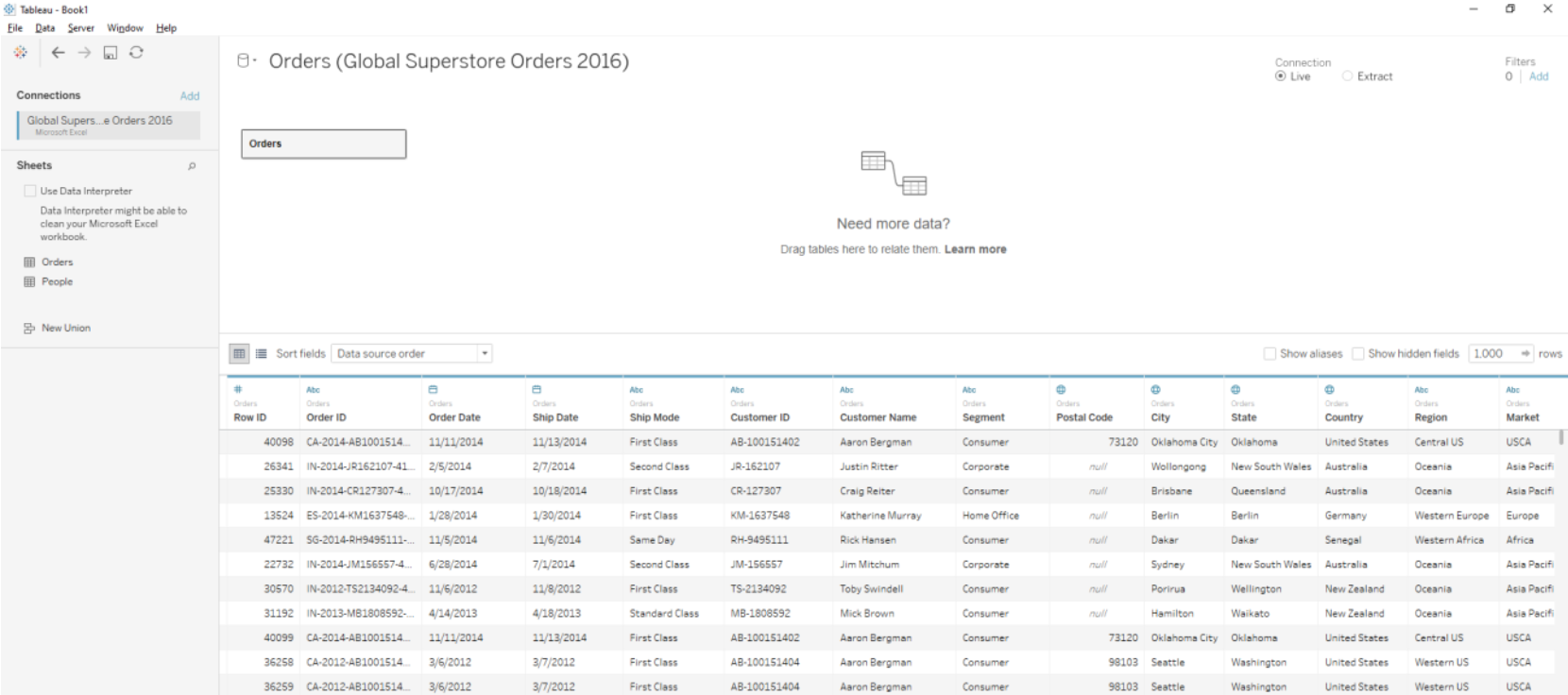
Task: Select the Global Superstore Orders 2016 connection
Action: [109, 125]
